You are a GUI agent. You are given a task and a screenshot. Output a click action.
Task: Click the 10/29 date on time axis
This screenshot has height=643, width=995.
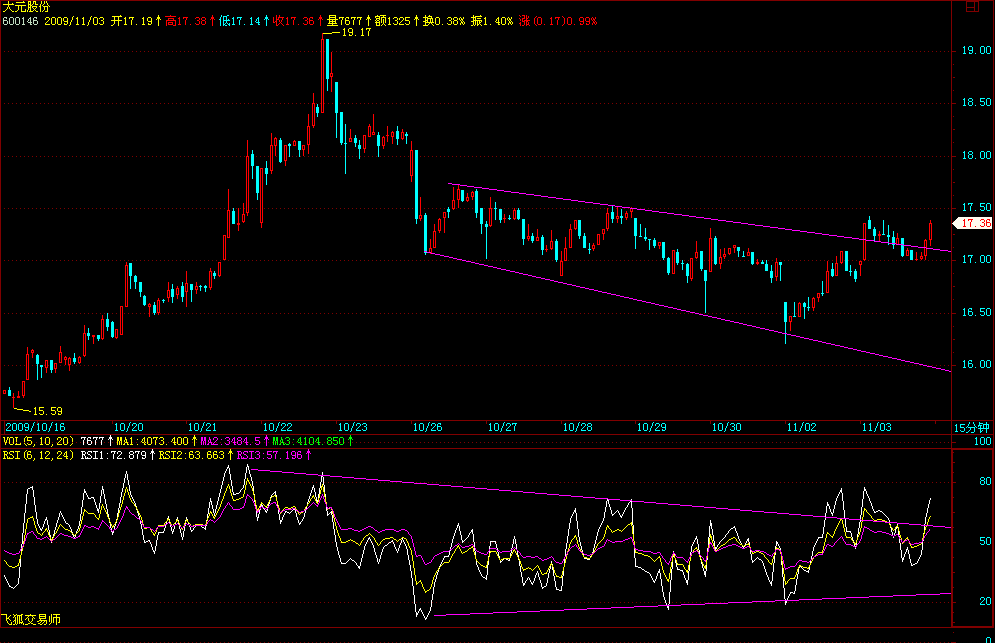coord(652,427)
